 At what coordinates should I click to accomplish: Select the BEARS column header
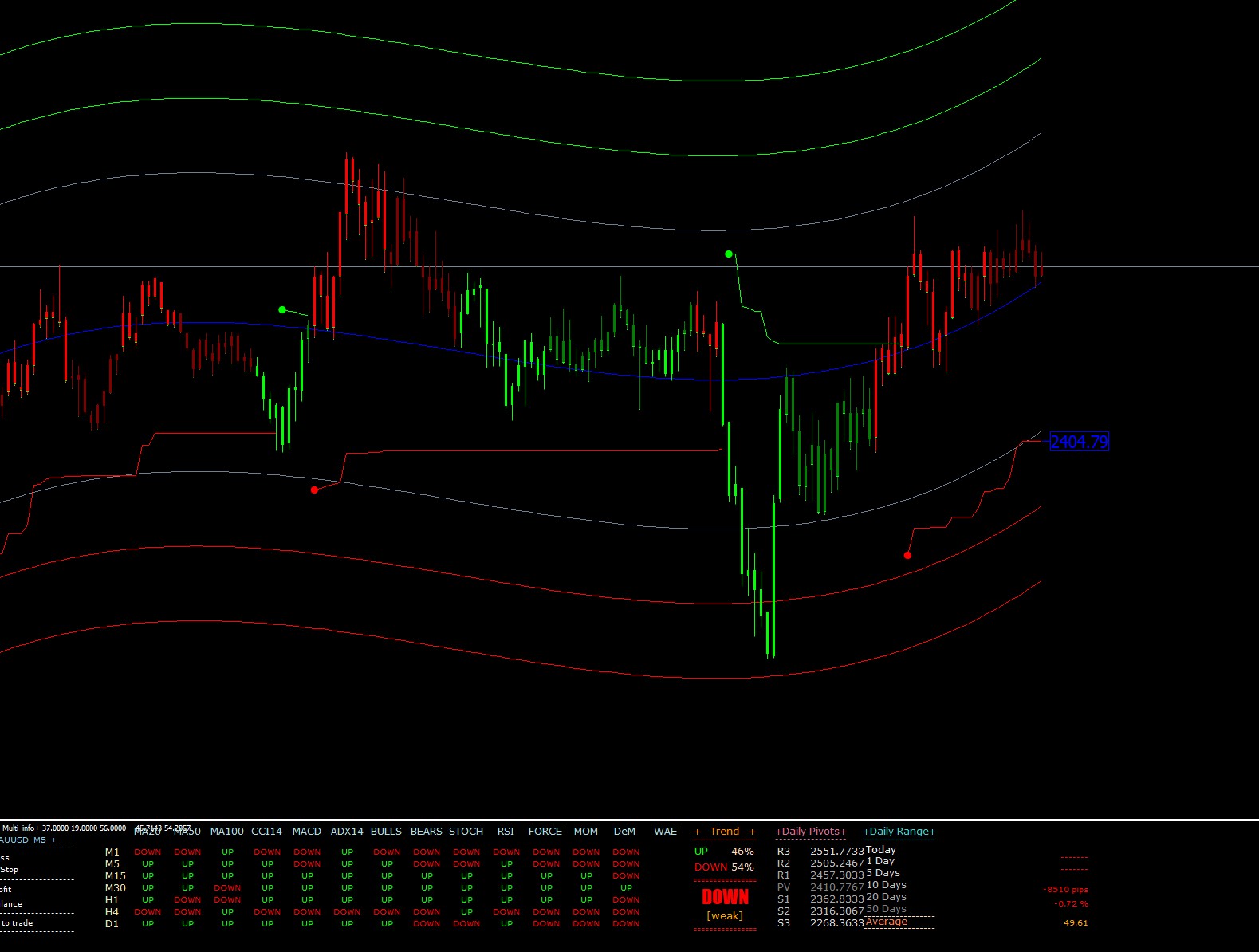pyautogui.click(x=427, y=832)
